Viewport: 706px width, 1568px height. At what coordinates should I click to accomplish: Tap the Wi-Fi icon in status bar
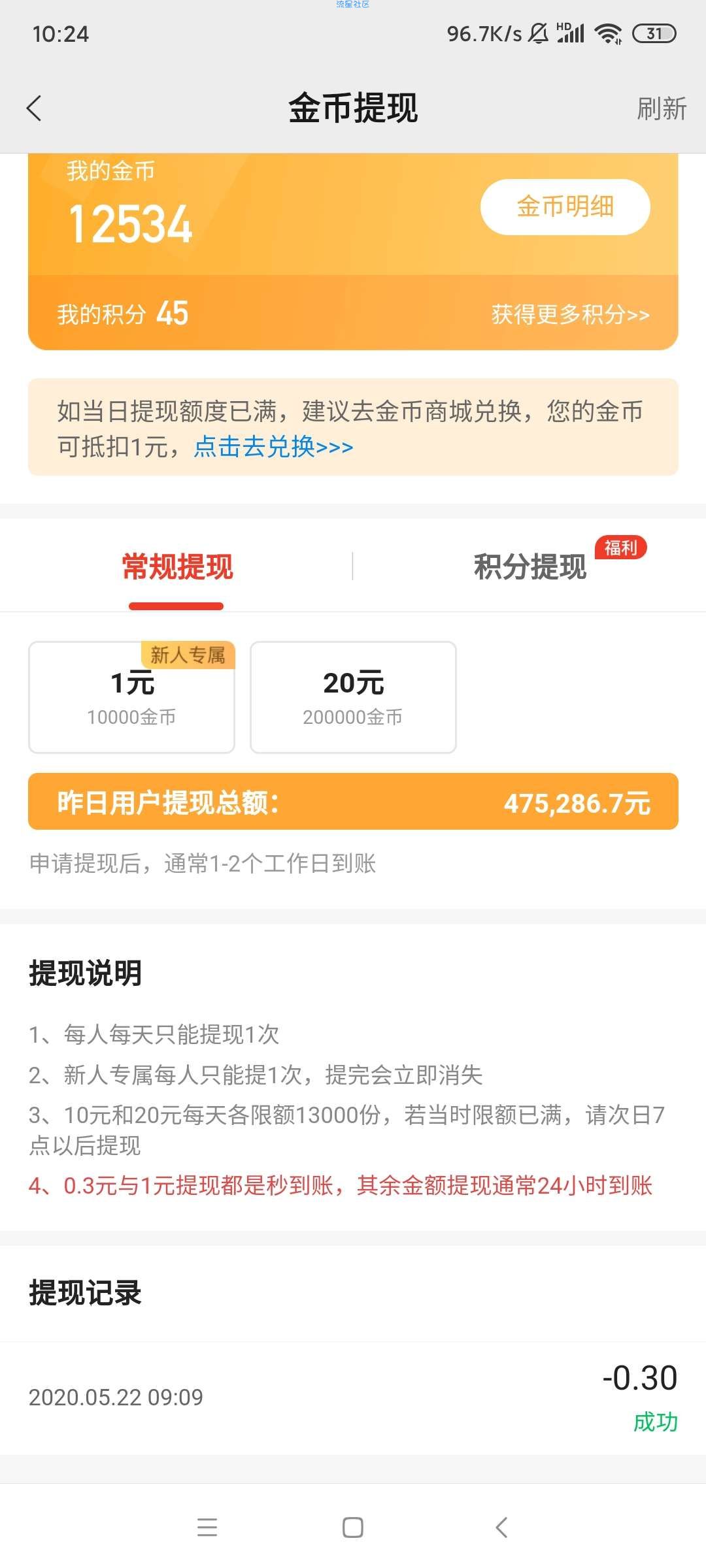point(608,33)
